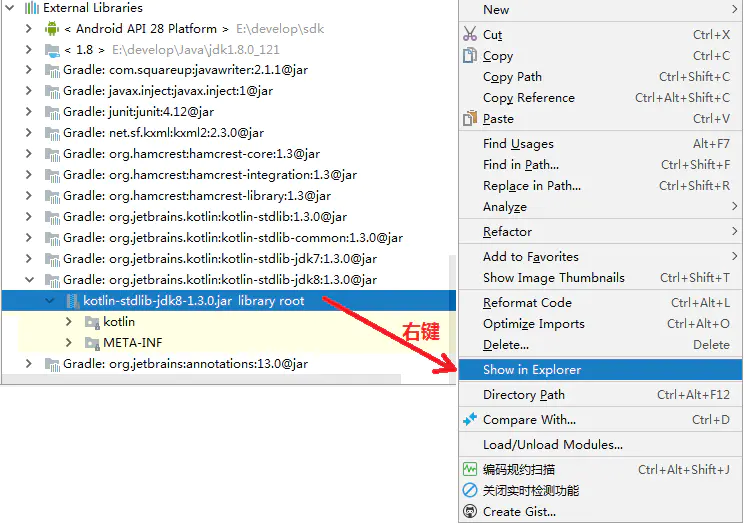The image size is (750, 532).
Task: Click the META-INF folder icon
Action: (92, 344)
